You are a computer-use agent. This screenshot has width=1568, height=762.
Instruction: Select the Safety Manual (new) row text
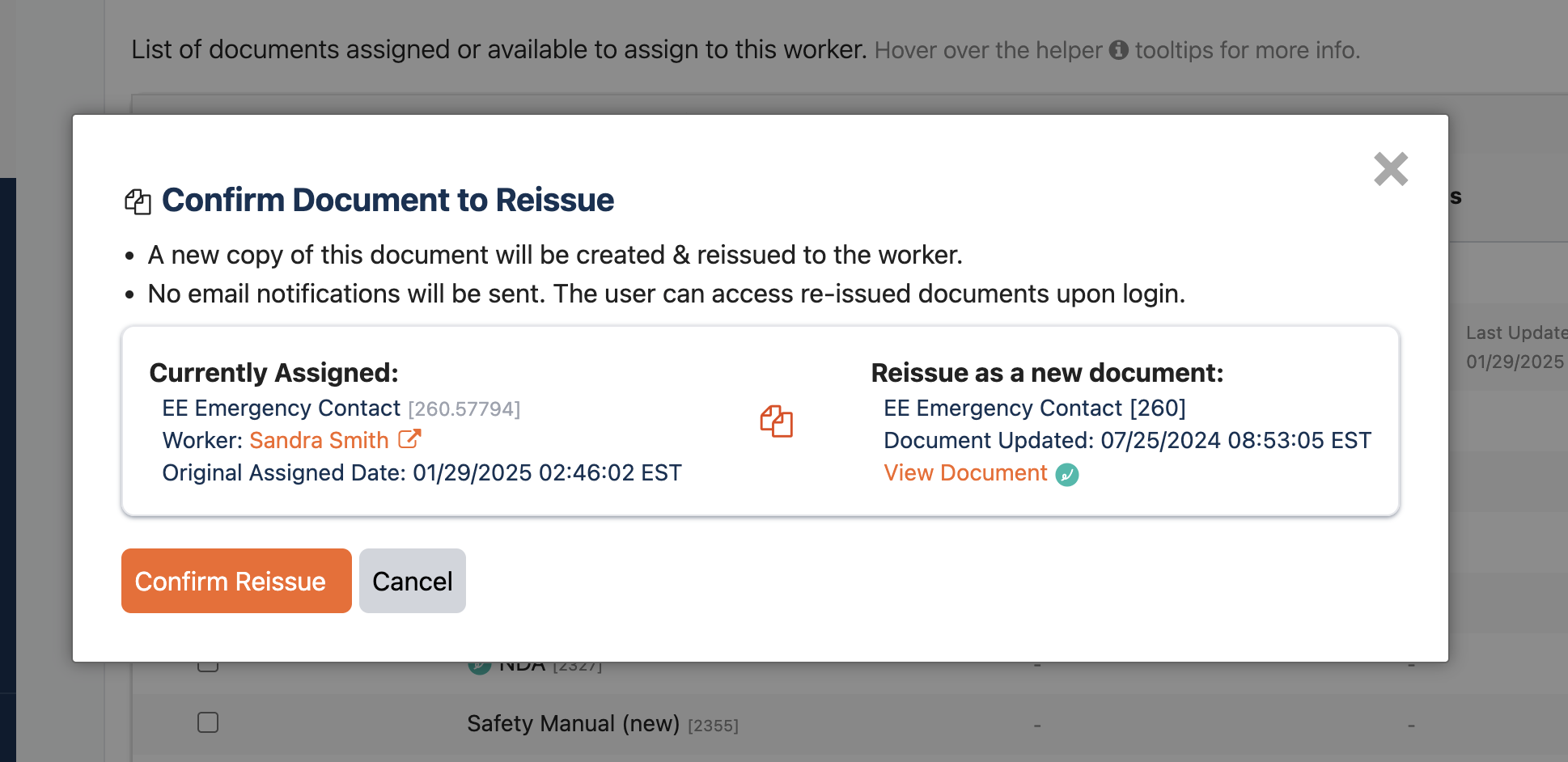tap(573, 723)
